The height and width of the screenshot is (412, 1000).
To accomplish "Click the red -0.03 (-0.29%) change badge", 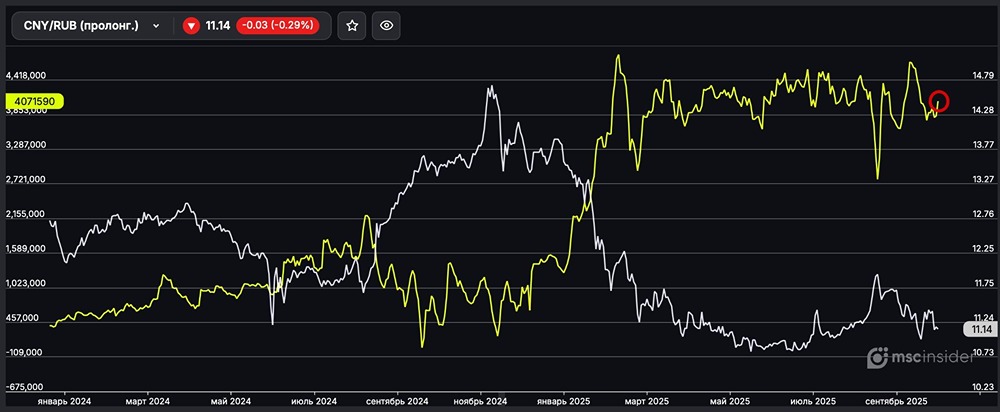I will (x=277, y=27).
